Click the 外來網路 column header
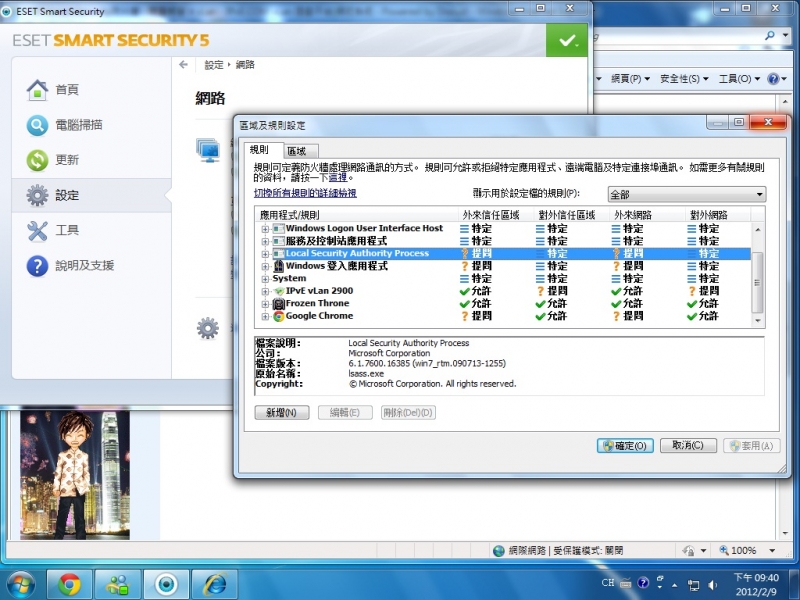 tap(646, 215)
